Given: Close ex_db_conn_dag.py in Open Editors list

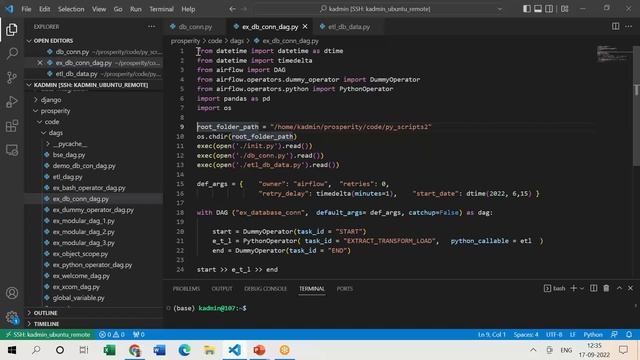Looking at the screenshot, I should (x=40, y=63).
